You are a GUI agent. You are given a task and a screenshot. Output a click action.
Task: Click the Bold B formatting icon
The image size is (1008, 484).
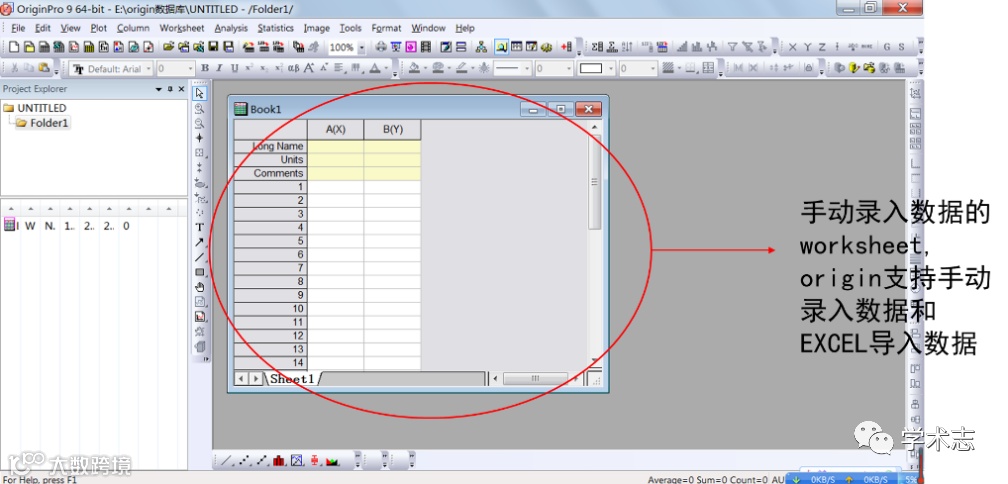(x=205, y=68)
